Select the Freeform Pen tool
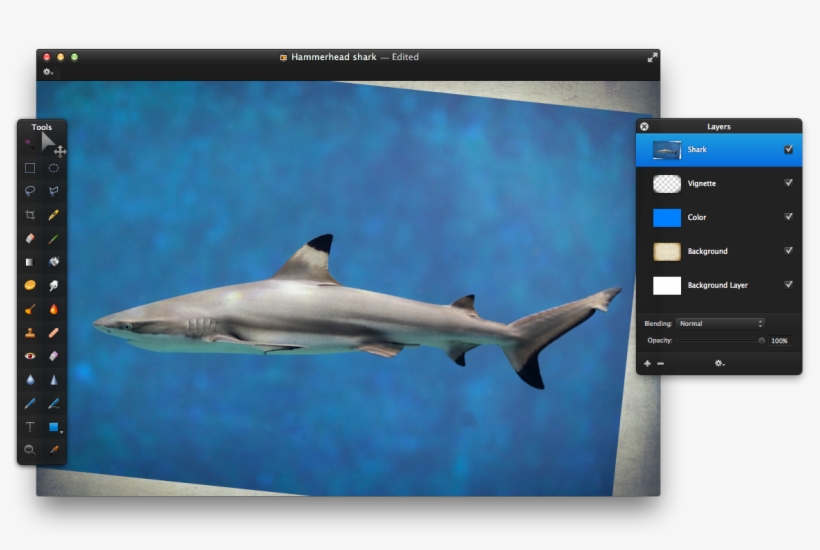Screen dimensions: 820x550 click(x=53, y=404)
